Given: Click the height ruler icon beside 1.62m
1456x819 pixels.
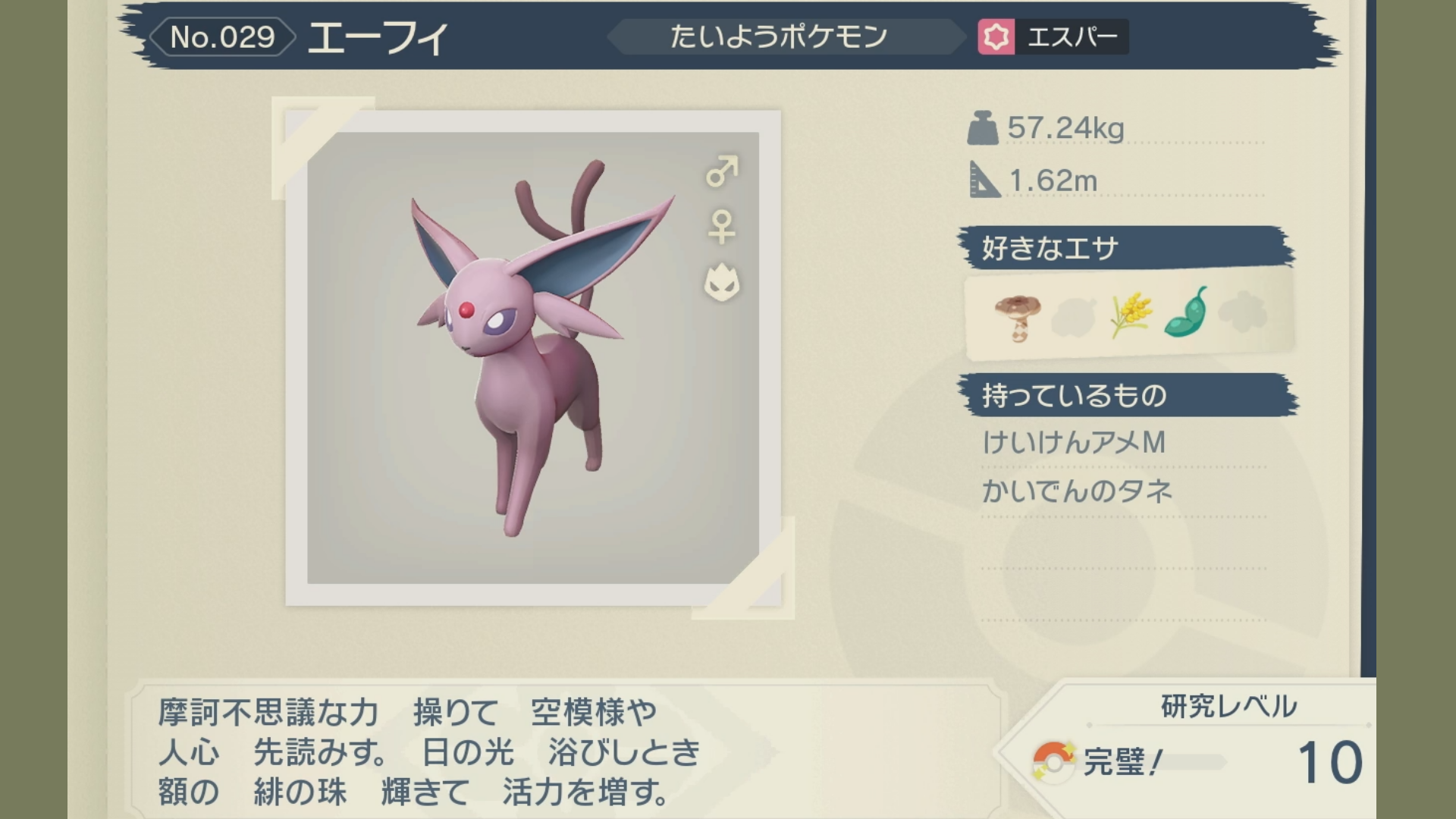Looking at the screenshot, I should (x=984, y=180).
